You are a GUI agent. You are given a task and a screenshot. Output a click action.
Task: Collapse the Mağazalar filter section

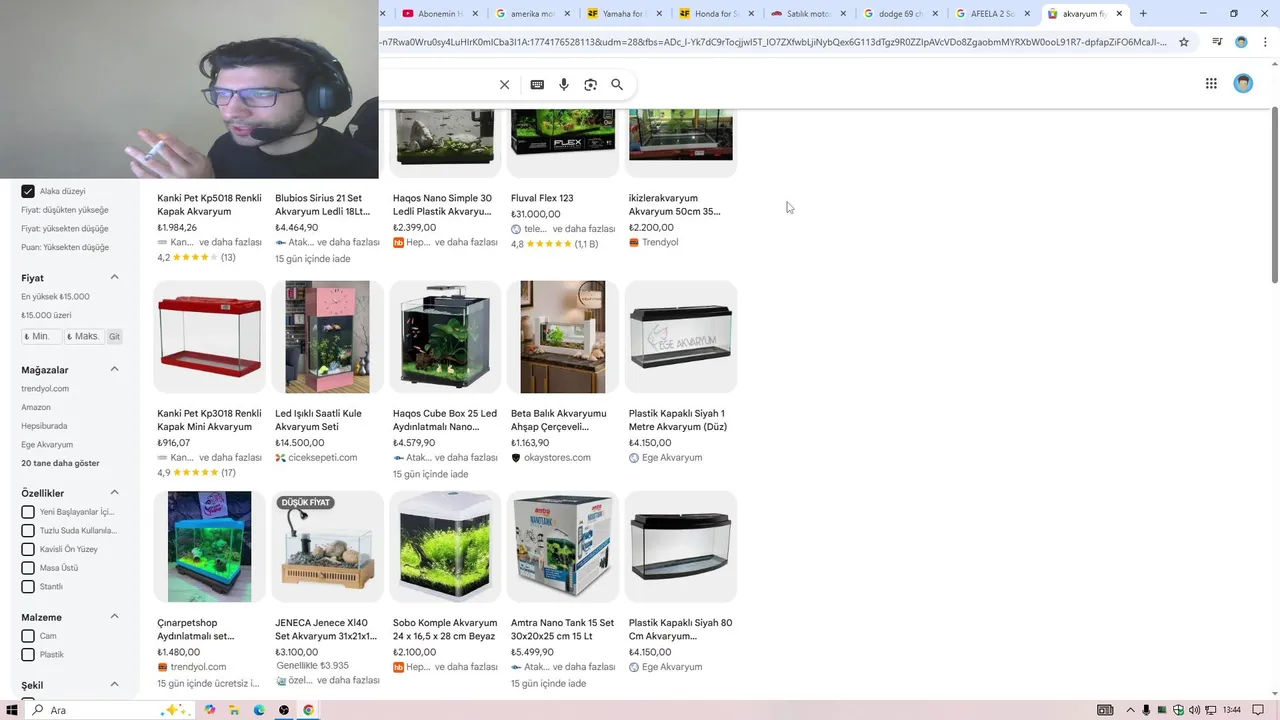114,369
